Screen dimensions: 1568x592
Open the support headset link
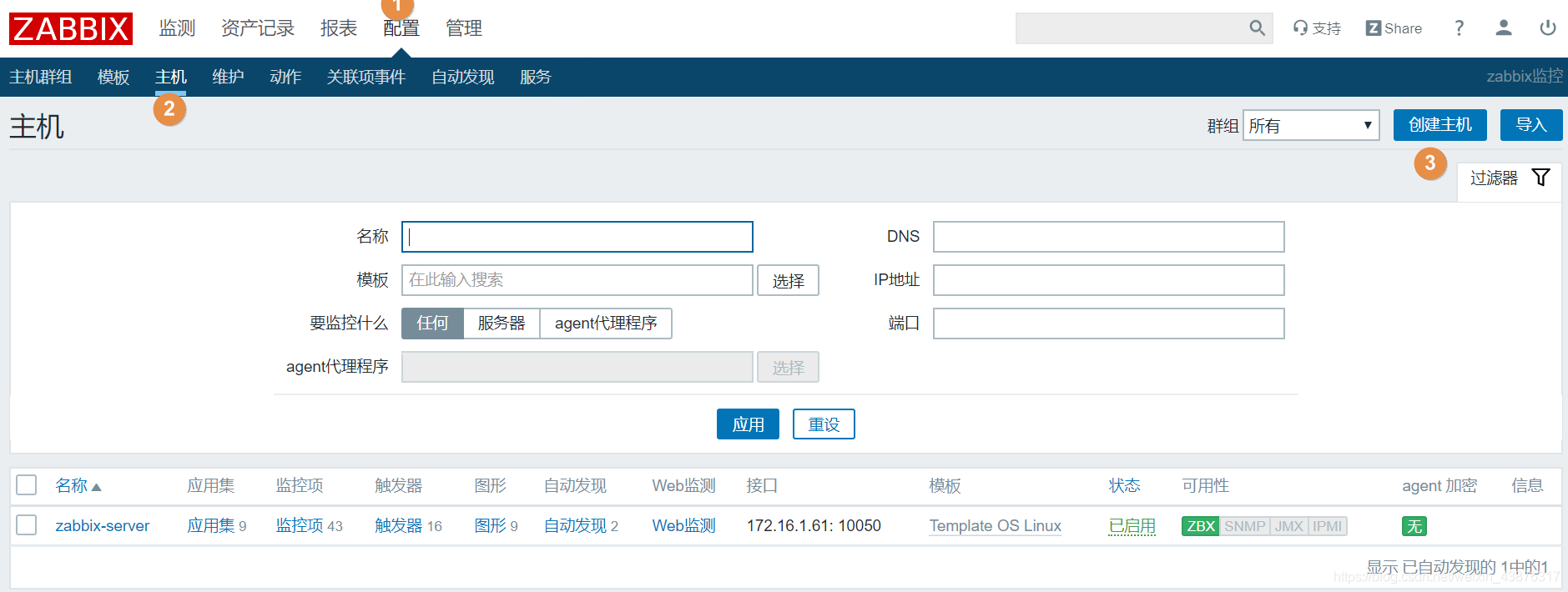click(1317, 28)
